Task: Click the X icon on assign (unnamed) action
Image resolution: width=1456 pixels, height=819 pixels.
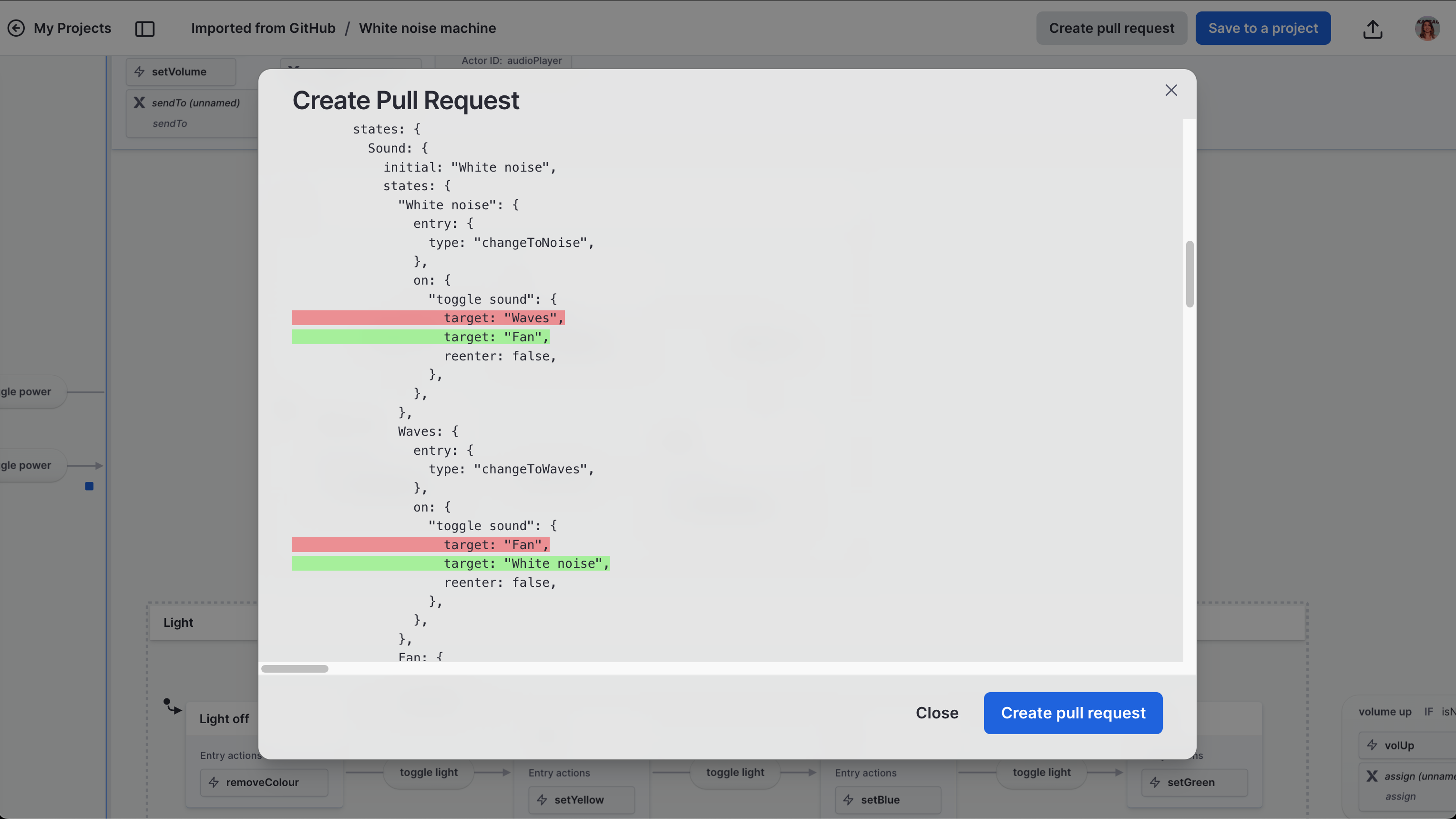Action: (1372, 776)
